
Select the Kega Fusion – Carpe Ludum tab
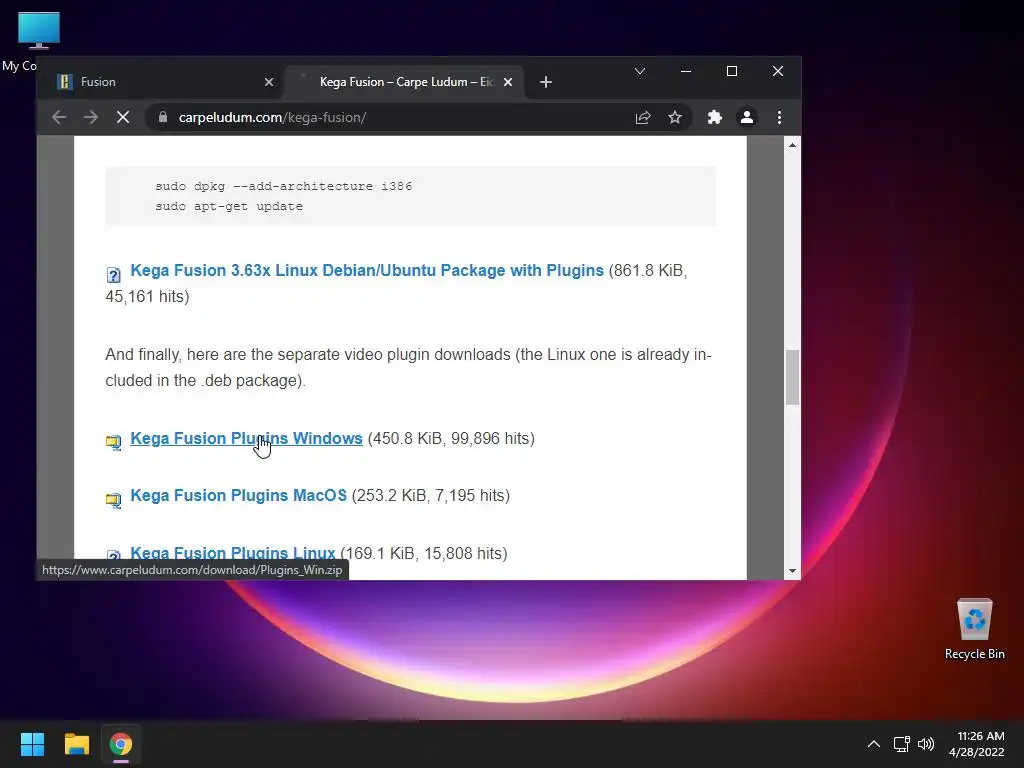point(405,82)
